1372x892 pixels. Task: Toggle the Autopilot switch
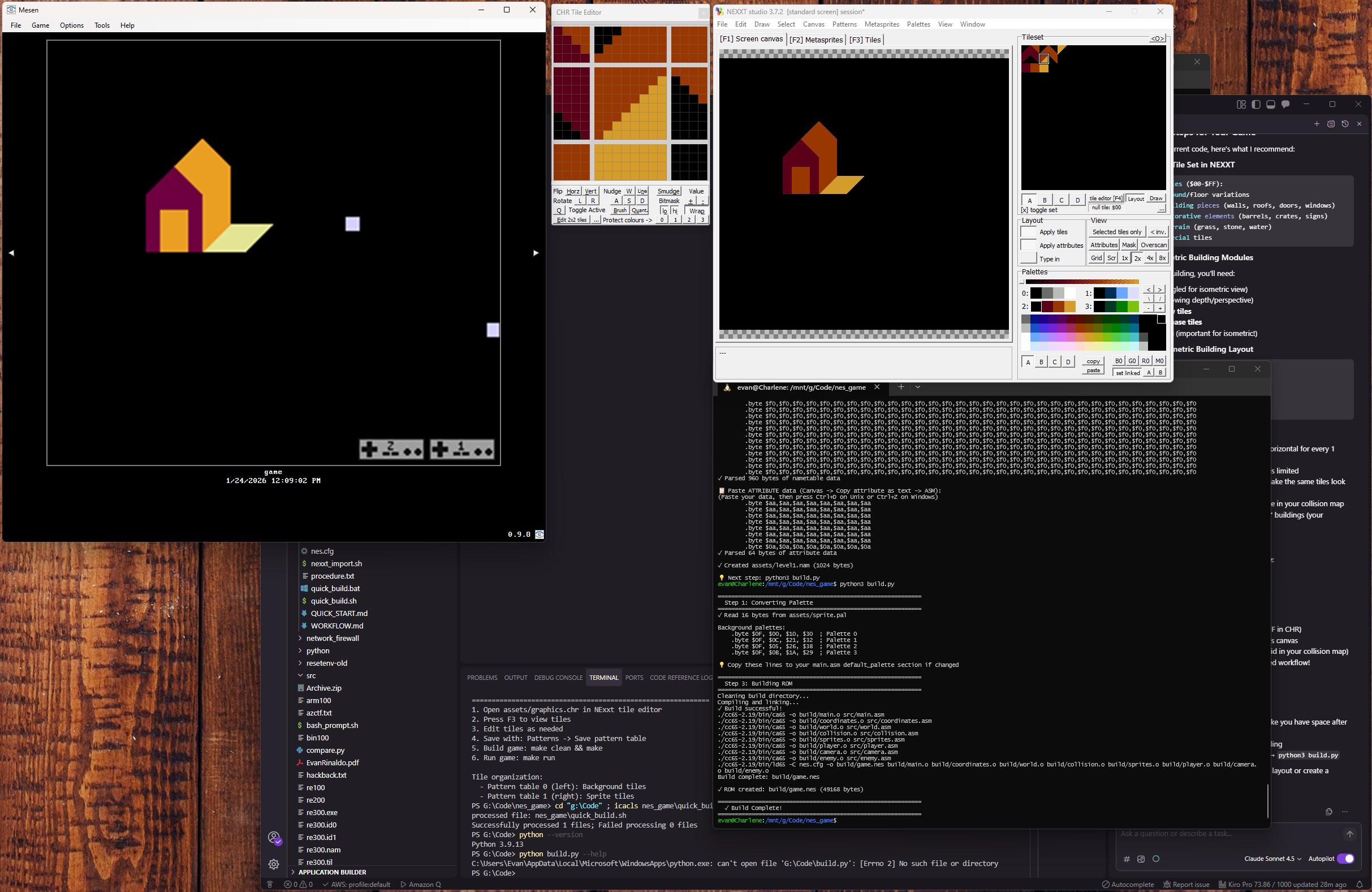point(1345,859)
